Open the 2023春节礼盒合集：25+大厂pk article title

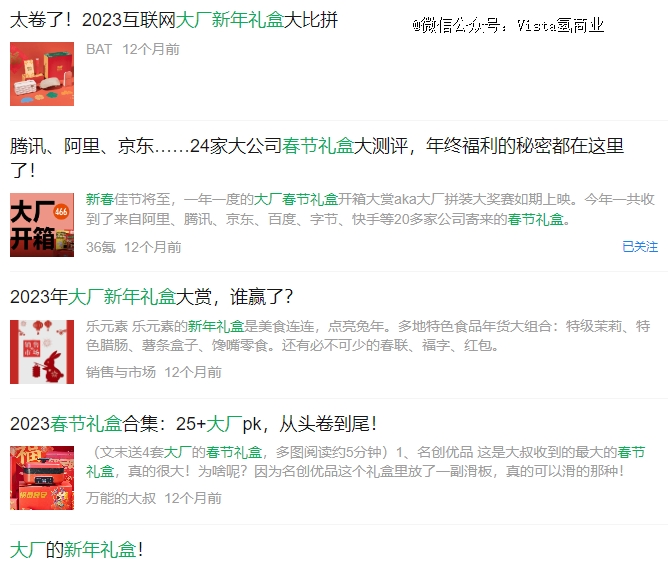(x=193, y=424)
